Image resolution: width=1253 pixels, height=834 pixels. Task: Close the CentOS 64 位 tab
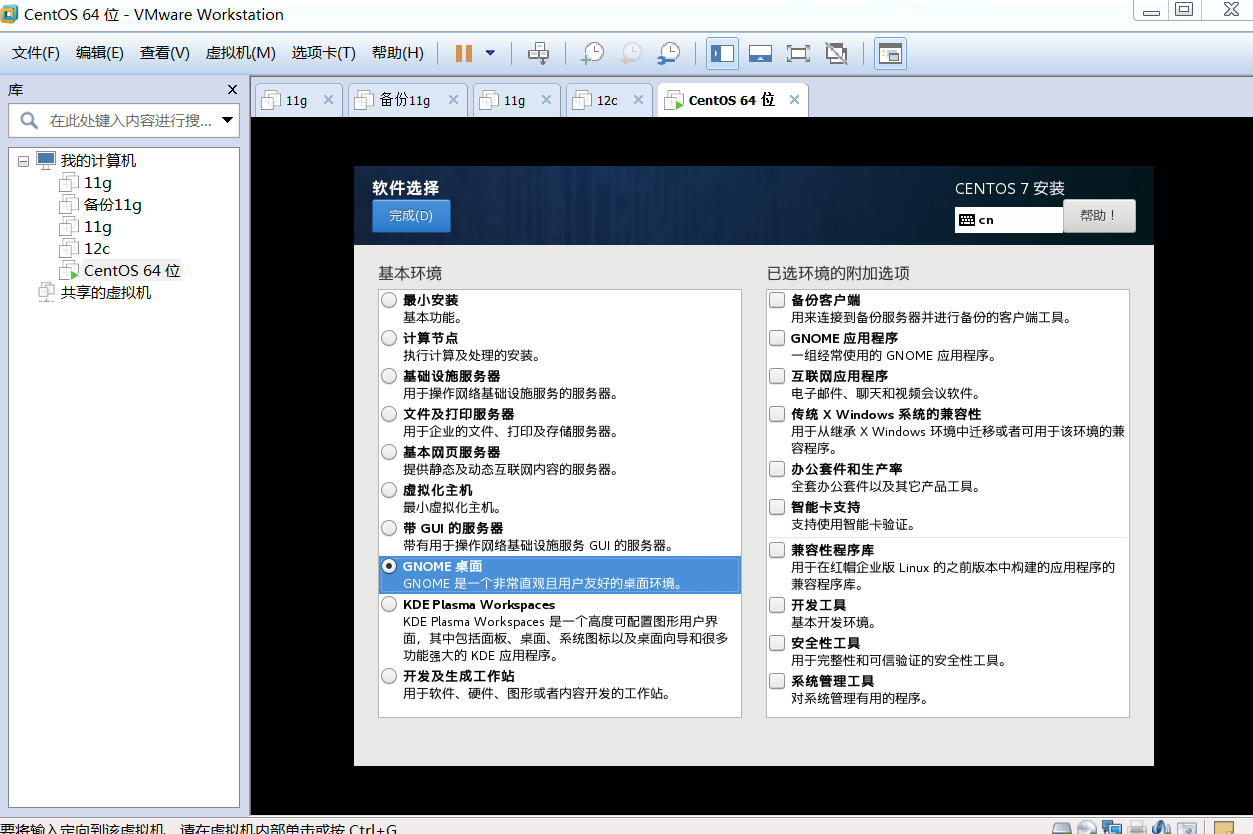pos(794,100)
